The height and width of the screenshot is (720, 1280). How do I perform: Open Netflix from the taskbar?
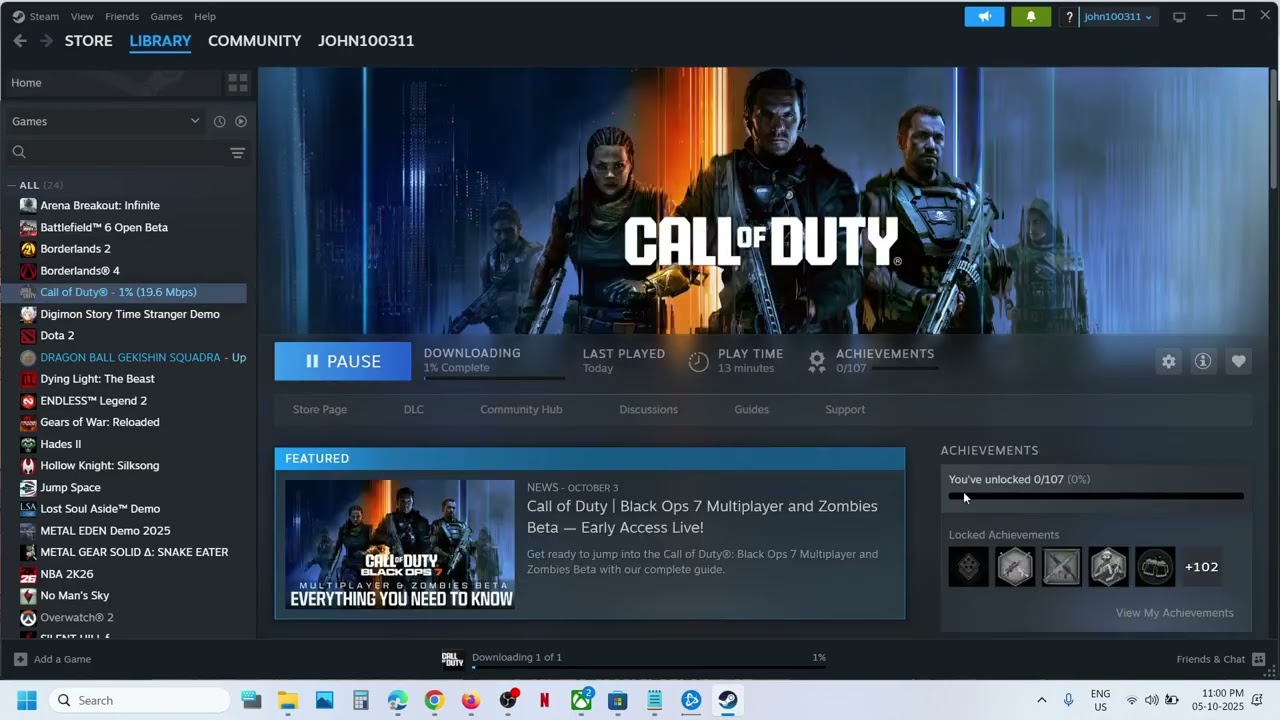pos(544,700)
